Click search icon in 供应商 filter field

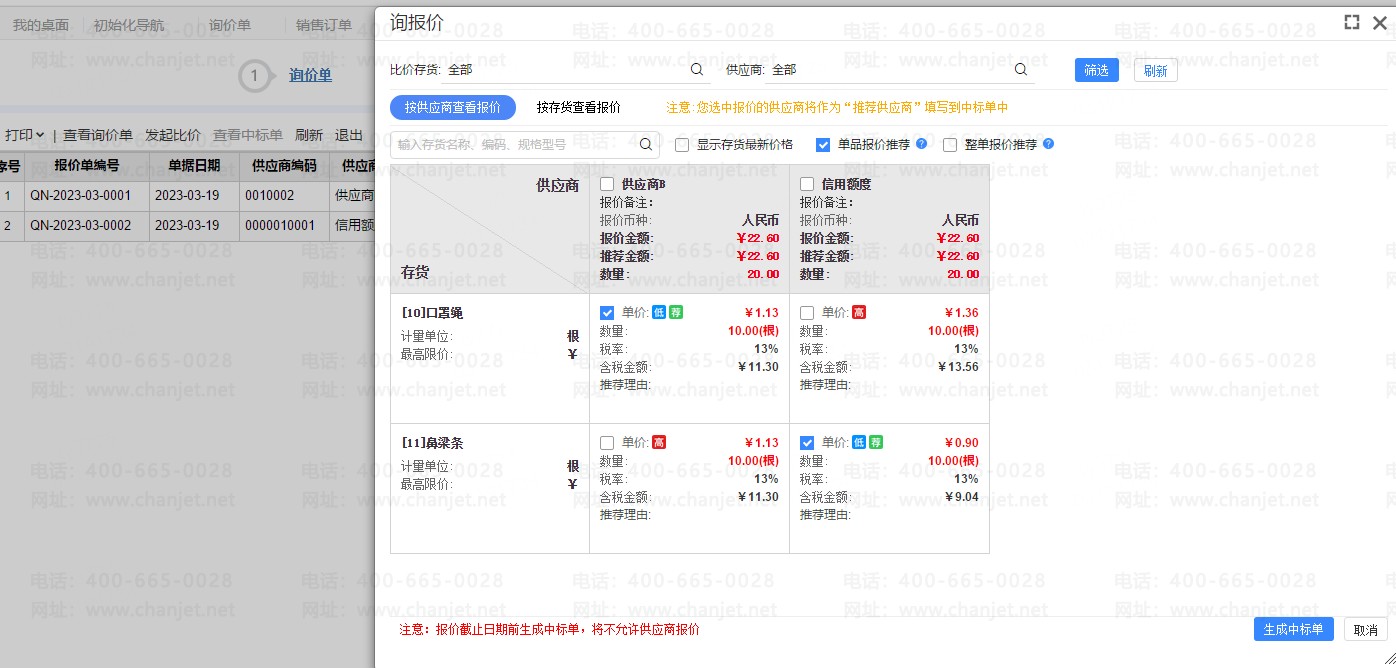coord(1021,70)
